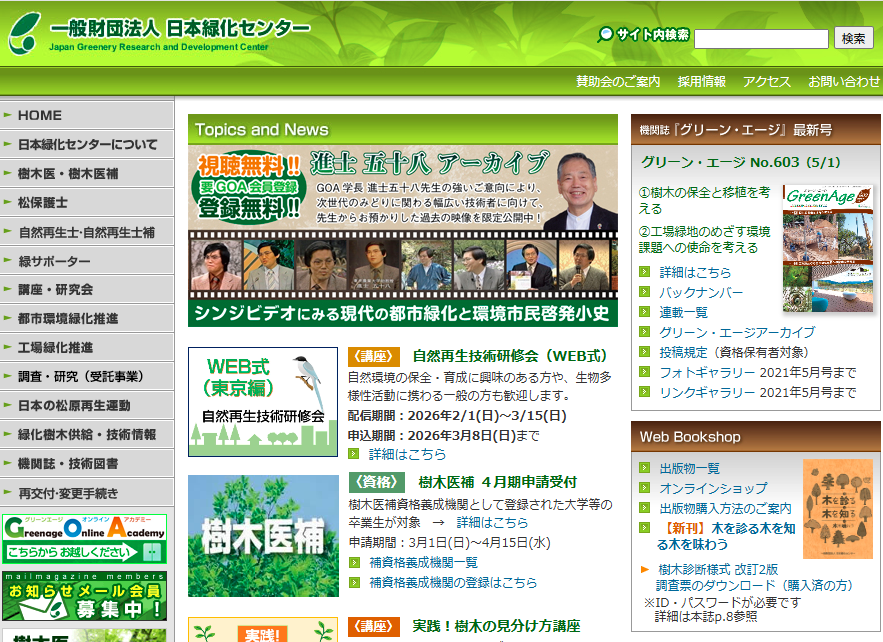Open the バックナンバー link

pos(700,292)
